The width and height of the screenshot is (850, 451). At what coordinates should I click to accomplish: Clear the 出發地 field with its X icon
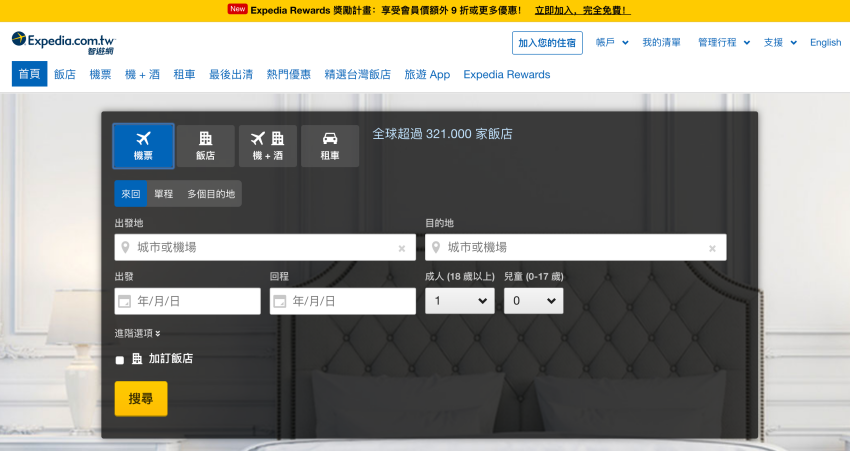point(402,248)
